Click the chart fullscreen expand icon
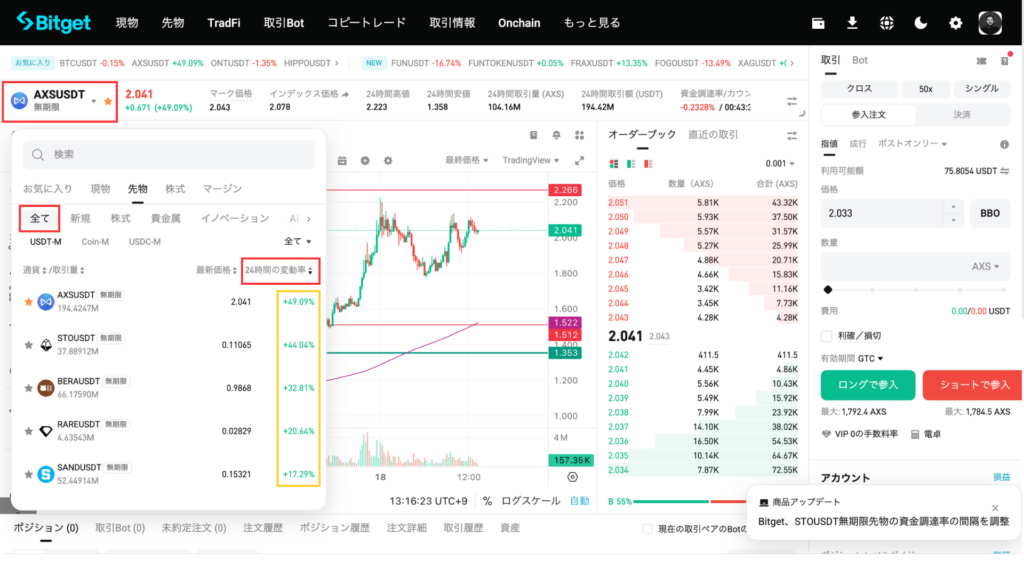Screen dimensions: 1024x576 [x=578, y=160]
